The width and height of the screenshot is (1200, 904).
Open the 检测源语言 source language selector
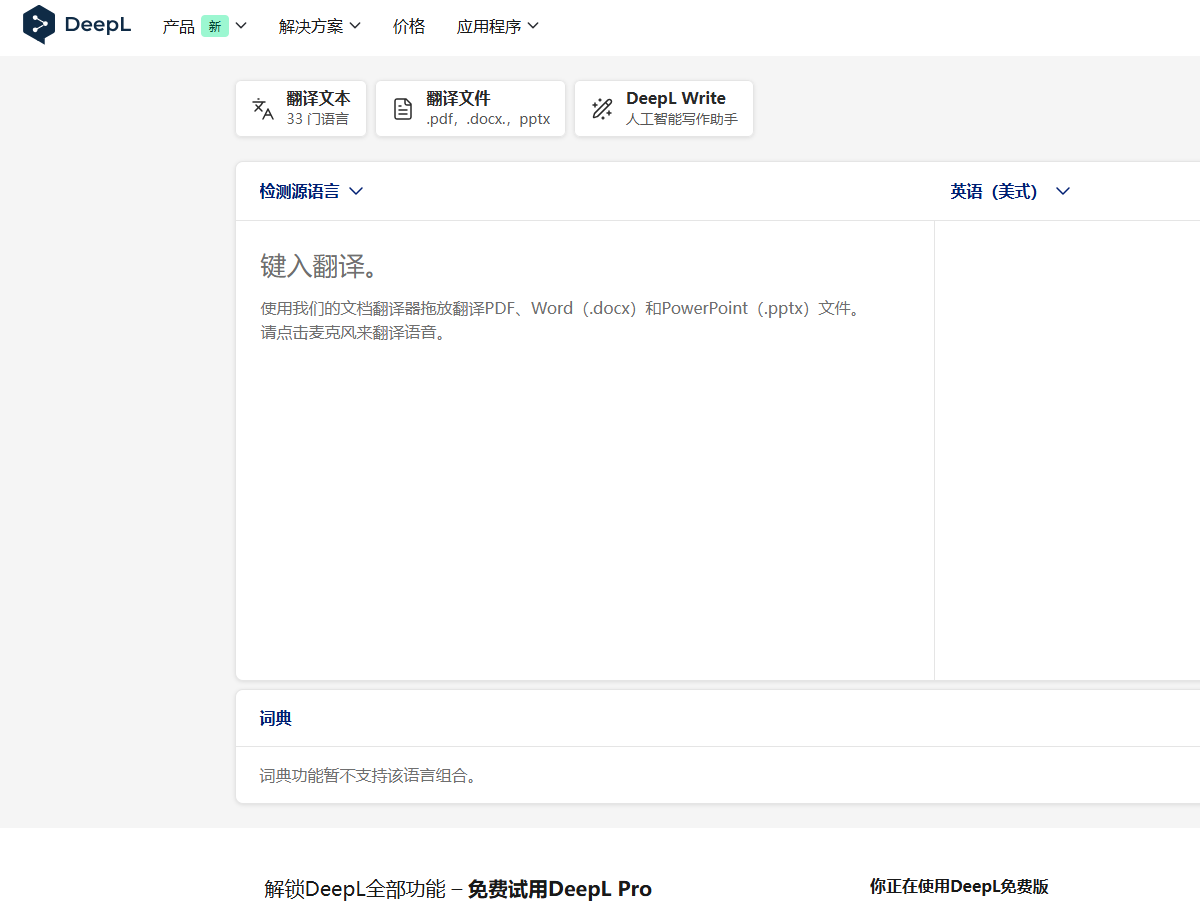click(x=311, y=191)
